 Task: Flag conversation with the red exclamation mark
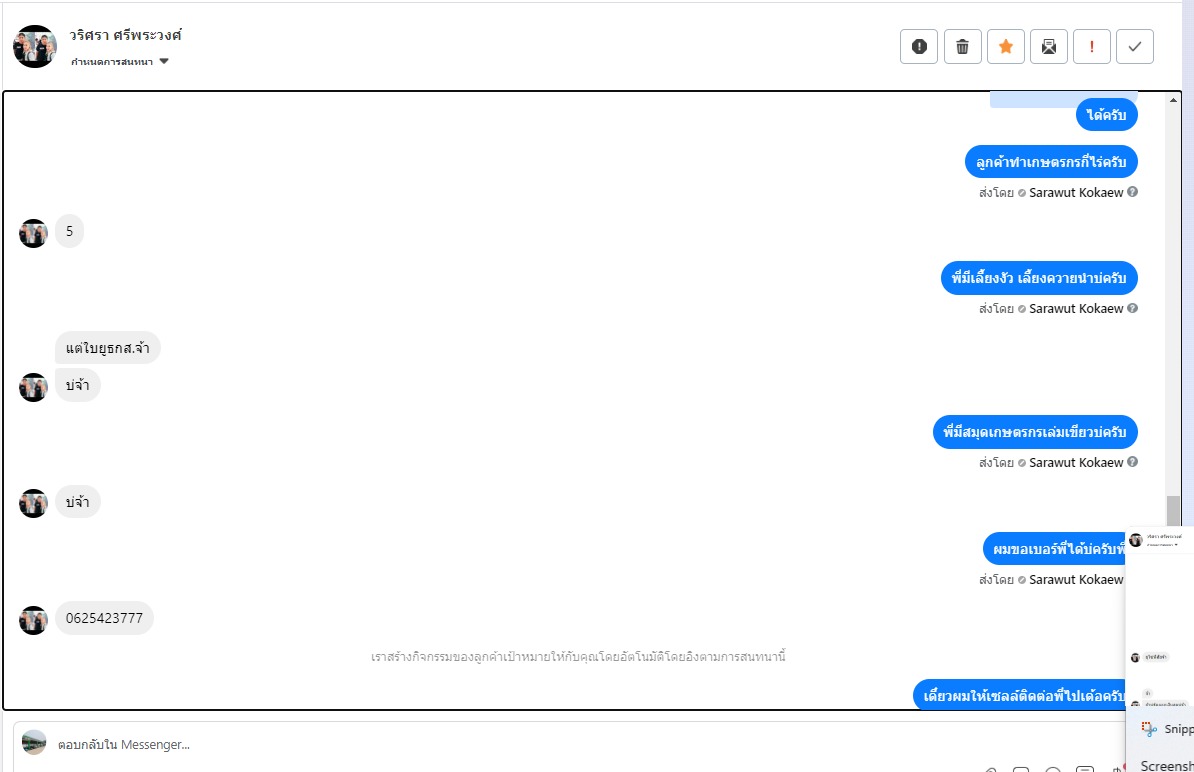[1092, 46]
